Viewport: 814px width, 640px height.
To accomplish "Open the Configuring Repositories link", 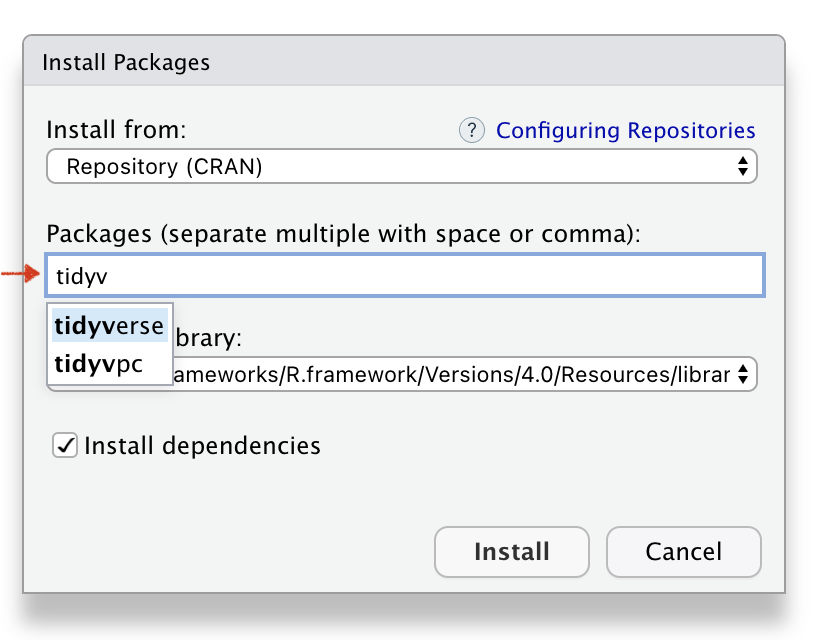I will pyautogui.click(x=625, y=130).
